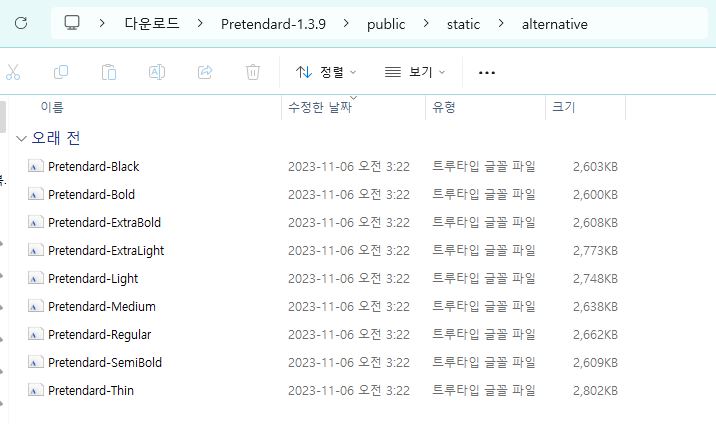The height and width of the screenshot is (424, 716).
Task: Click the type cell of Pretendard-SemiBold
Action: point(484,362)
